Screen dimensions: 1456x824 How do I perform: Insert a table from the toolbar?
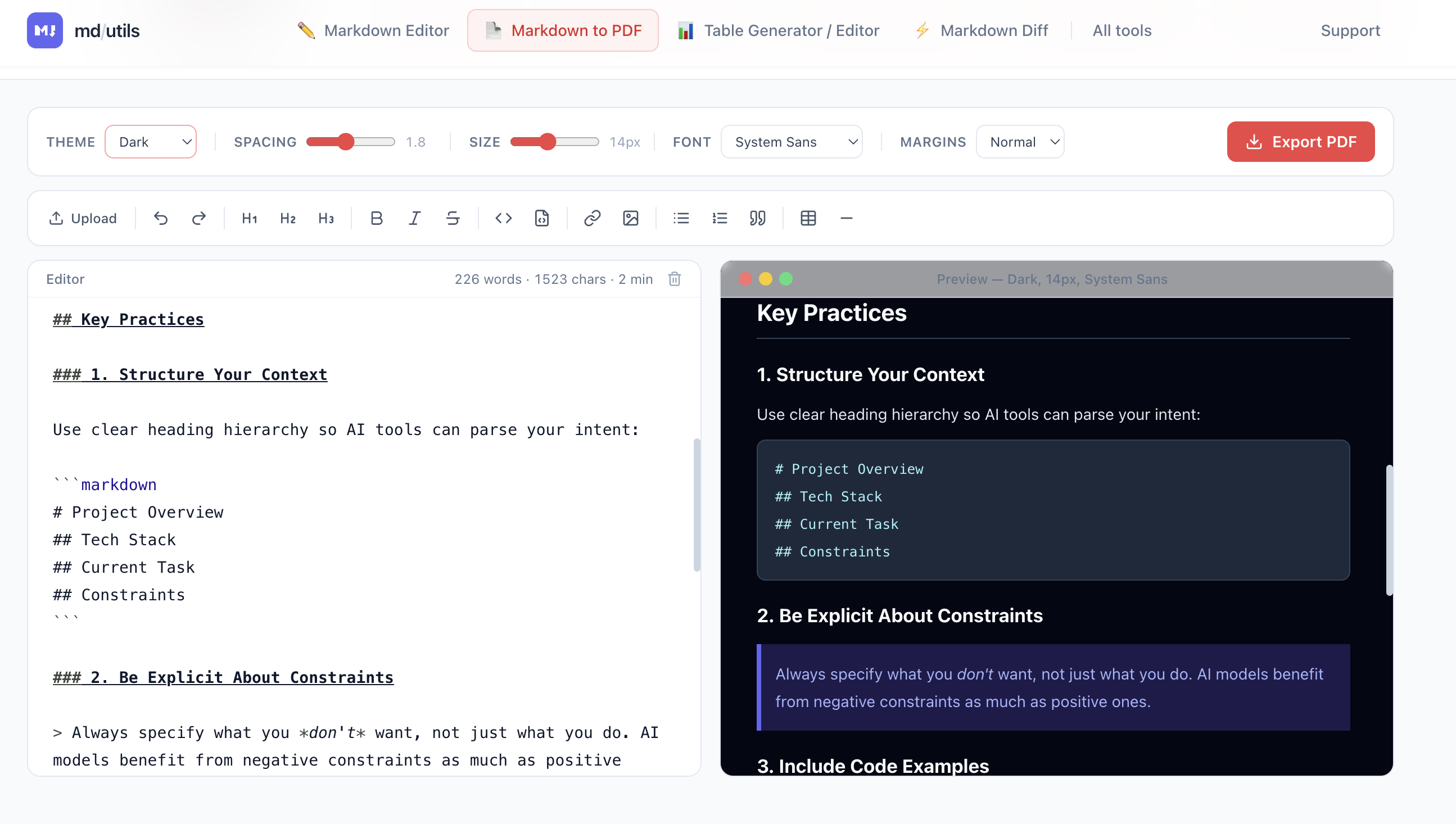tap(807, 218)
